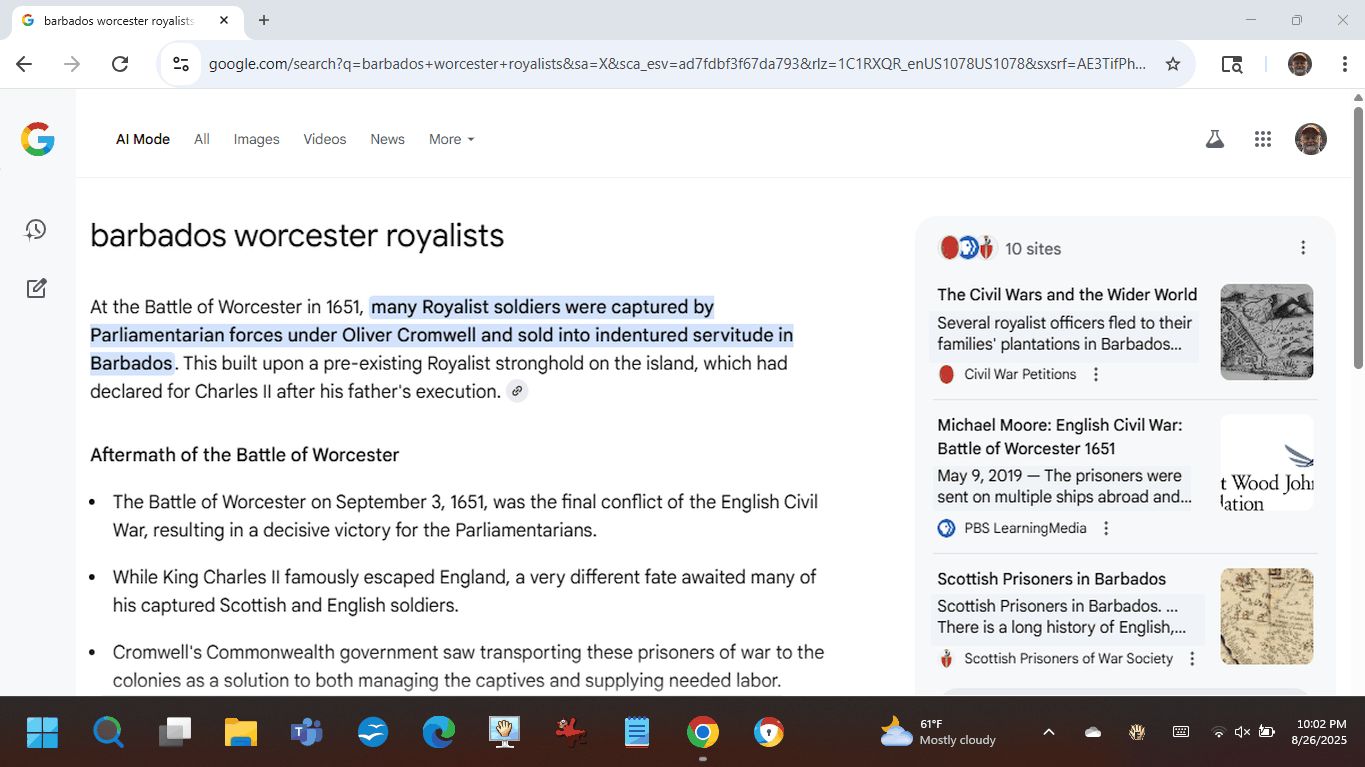The height and width of the screenshot is (767, 1365).
Task: Click the Google logo
Action: [37, 140]
